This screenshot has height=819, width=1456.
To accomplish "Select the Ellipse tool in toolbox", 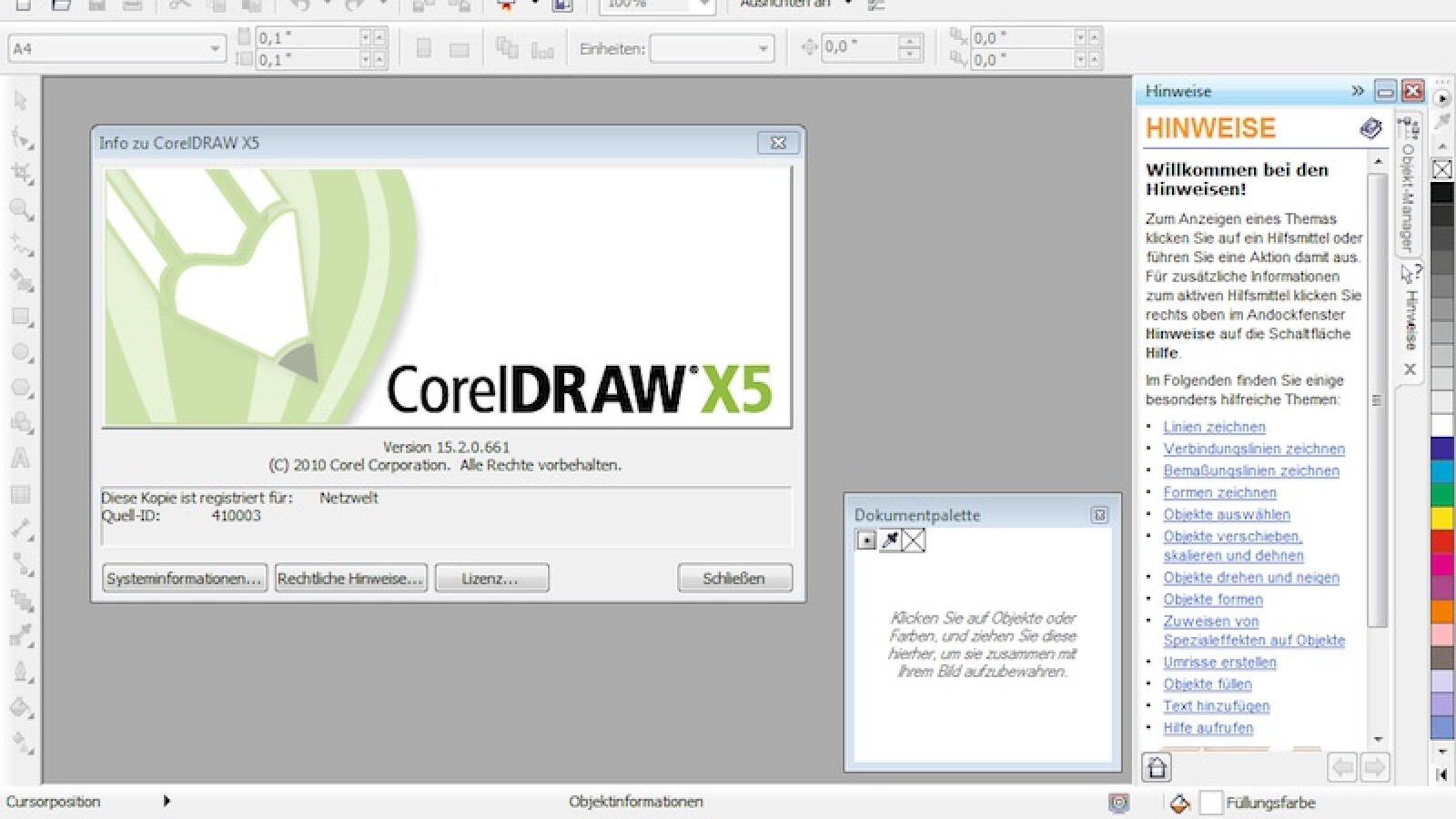I will coord(20,353).
